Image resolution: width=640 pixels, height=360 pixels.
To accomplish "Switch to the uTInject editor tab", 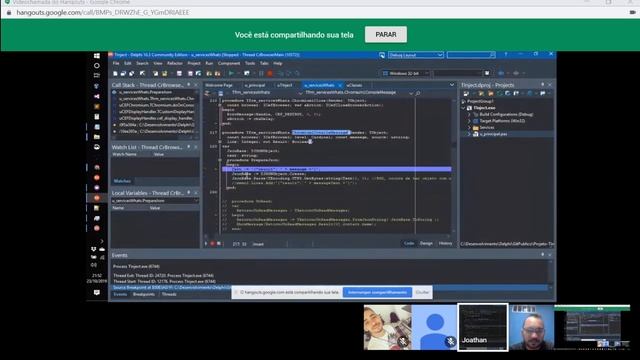I will (284, 85).
